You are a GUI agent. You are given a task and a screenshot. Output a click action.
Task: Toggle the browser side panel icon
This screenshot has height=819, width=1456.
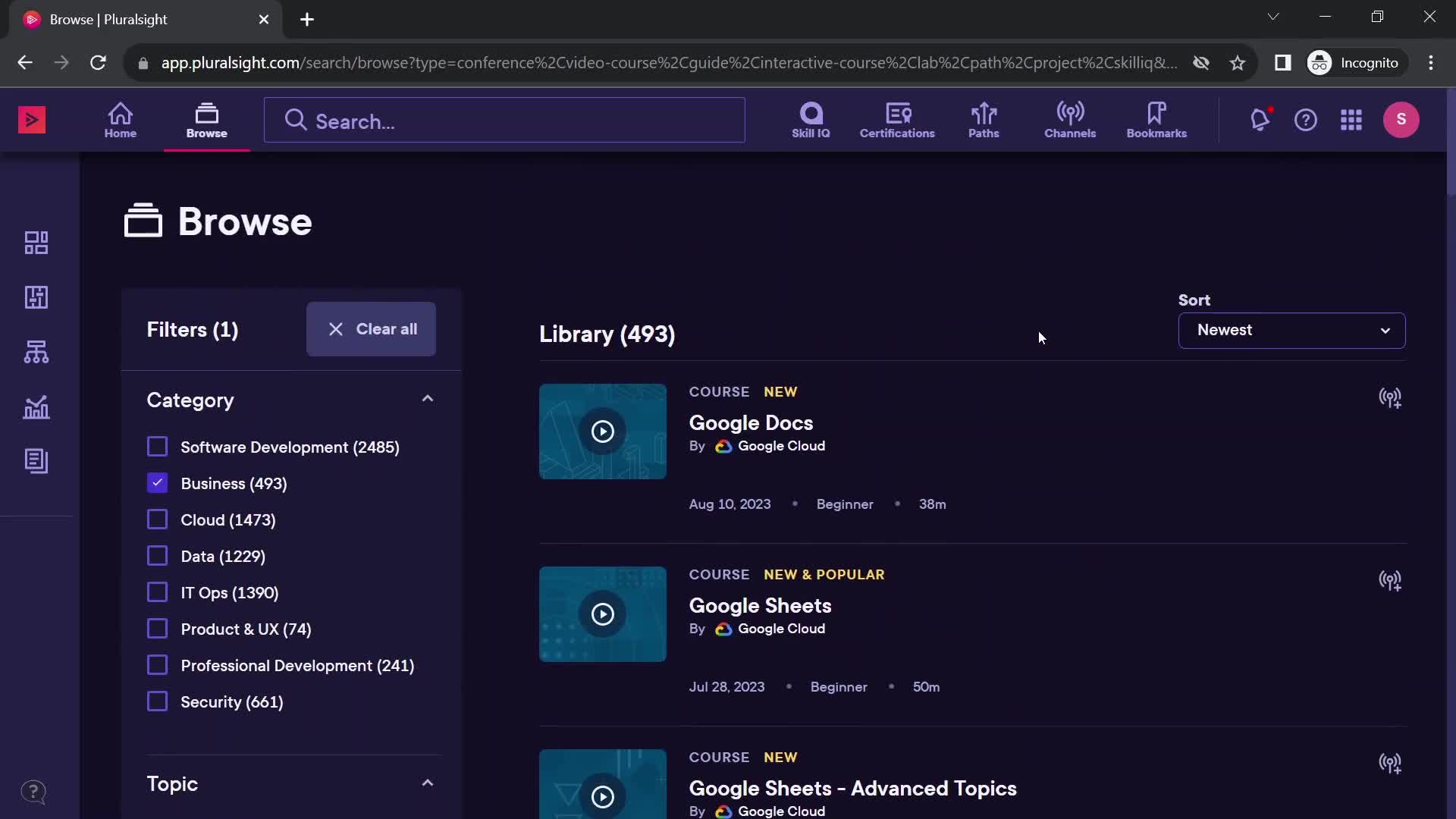coord(1283,63)
